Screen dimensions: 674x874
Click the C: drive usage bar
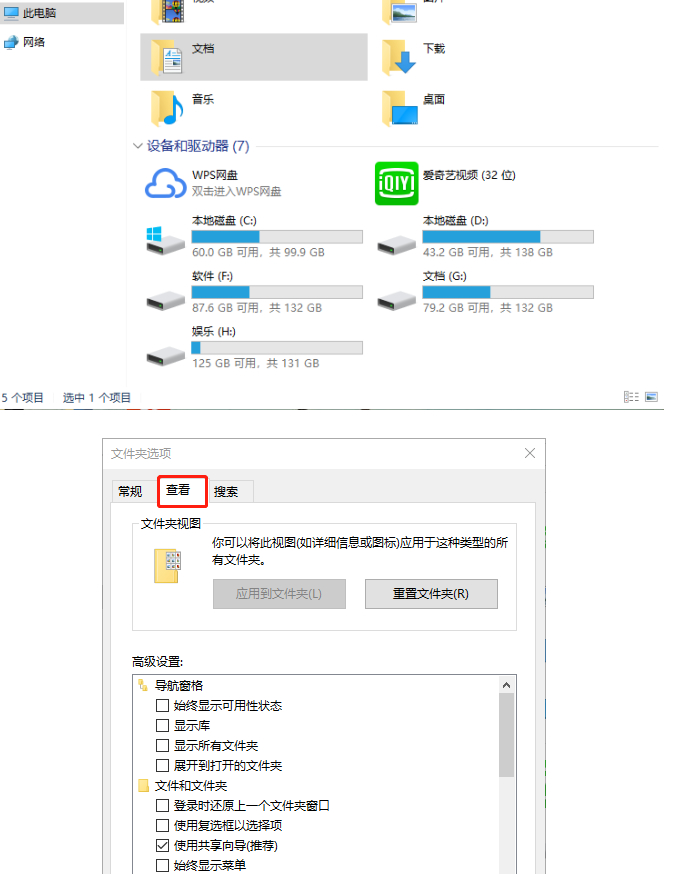[277, 237]
